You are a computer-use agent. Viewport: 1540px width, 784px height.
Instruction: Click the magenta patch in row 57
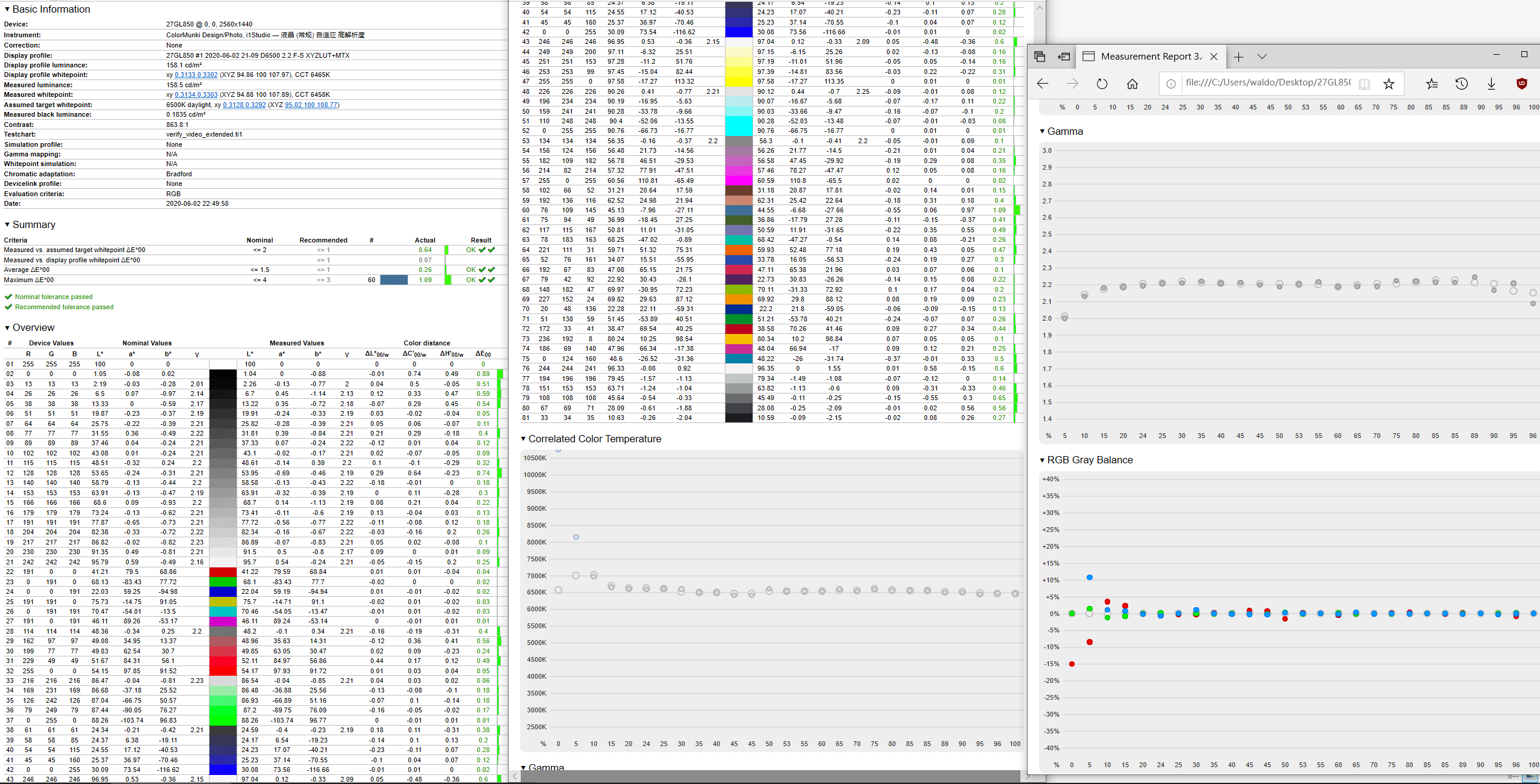(x=739, y=181)
